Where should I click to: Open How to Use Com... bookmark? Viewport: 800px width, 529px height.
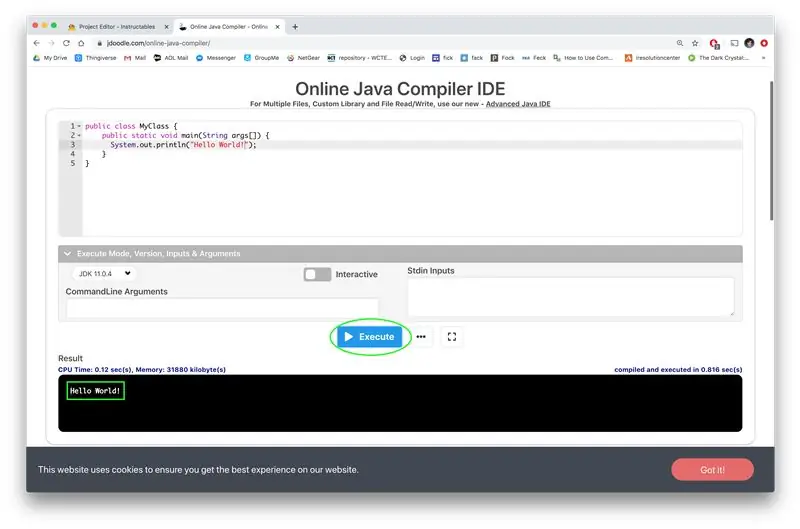click(583, 58)
